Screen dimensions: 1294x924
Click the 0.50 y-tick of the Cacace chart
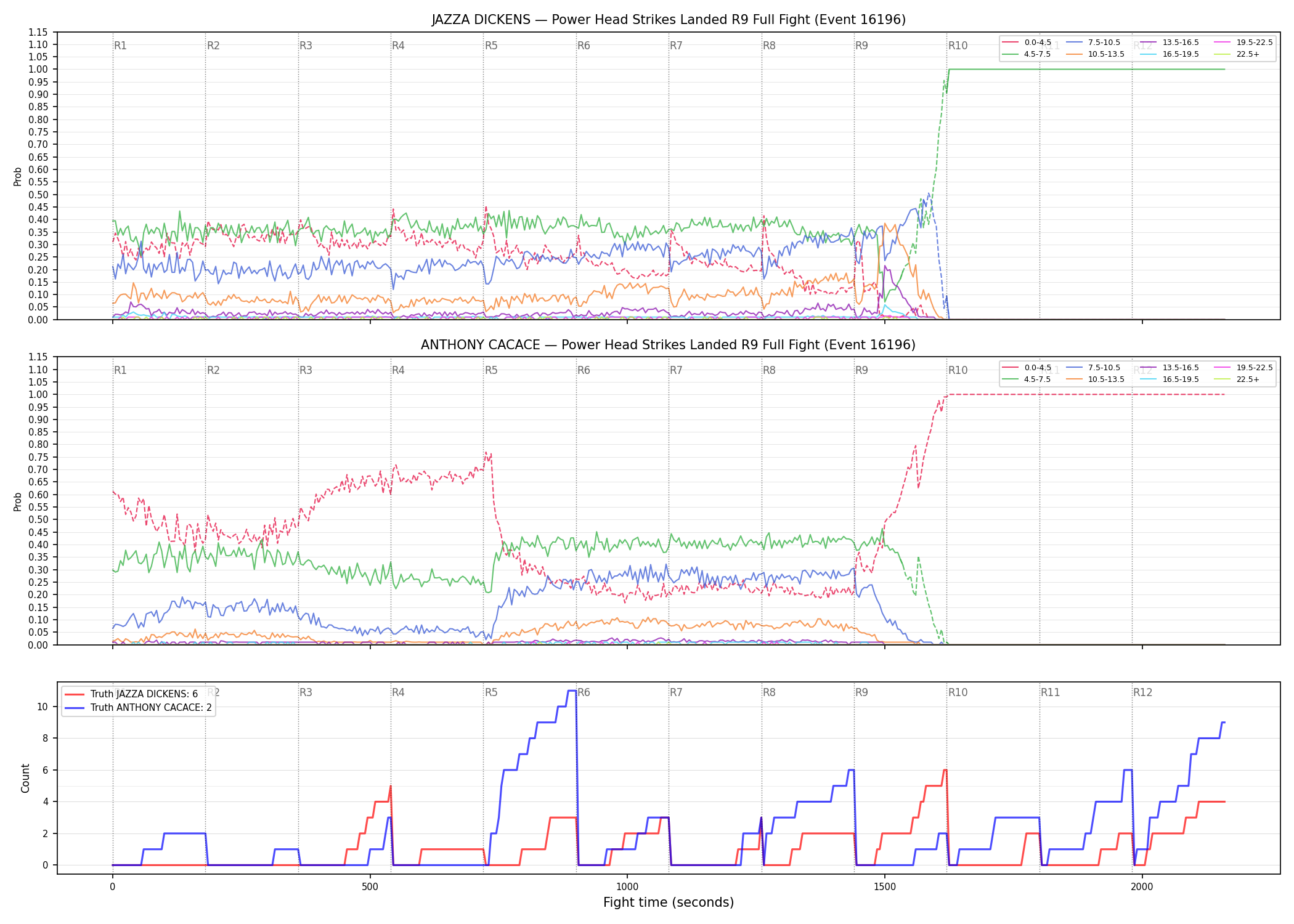pos(38,520)
